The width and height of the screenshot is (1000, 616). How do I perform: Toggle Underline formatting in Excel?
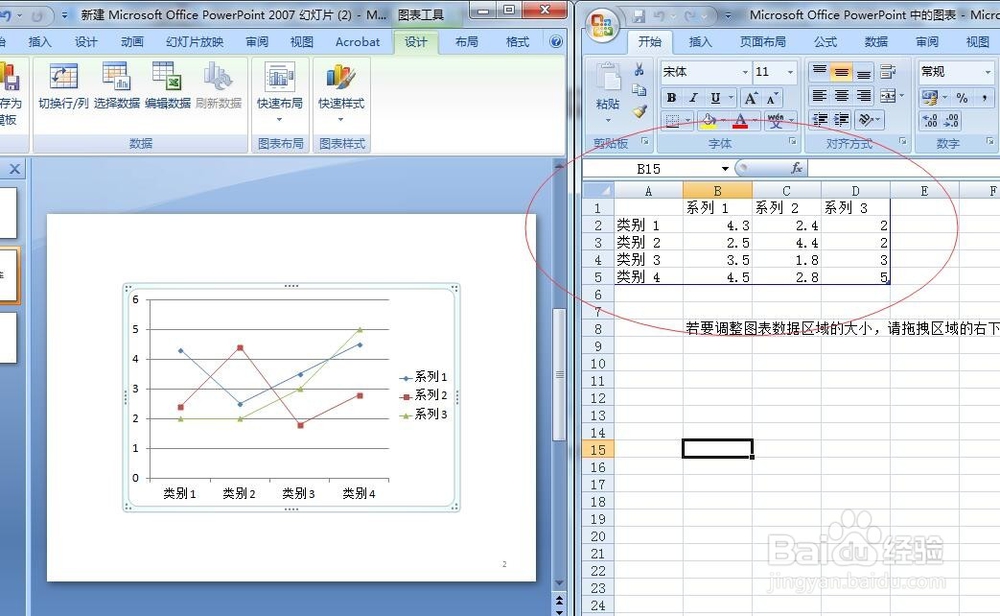(716, 98)
